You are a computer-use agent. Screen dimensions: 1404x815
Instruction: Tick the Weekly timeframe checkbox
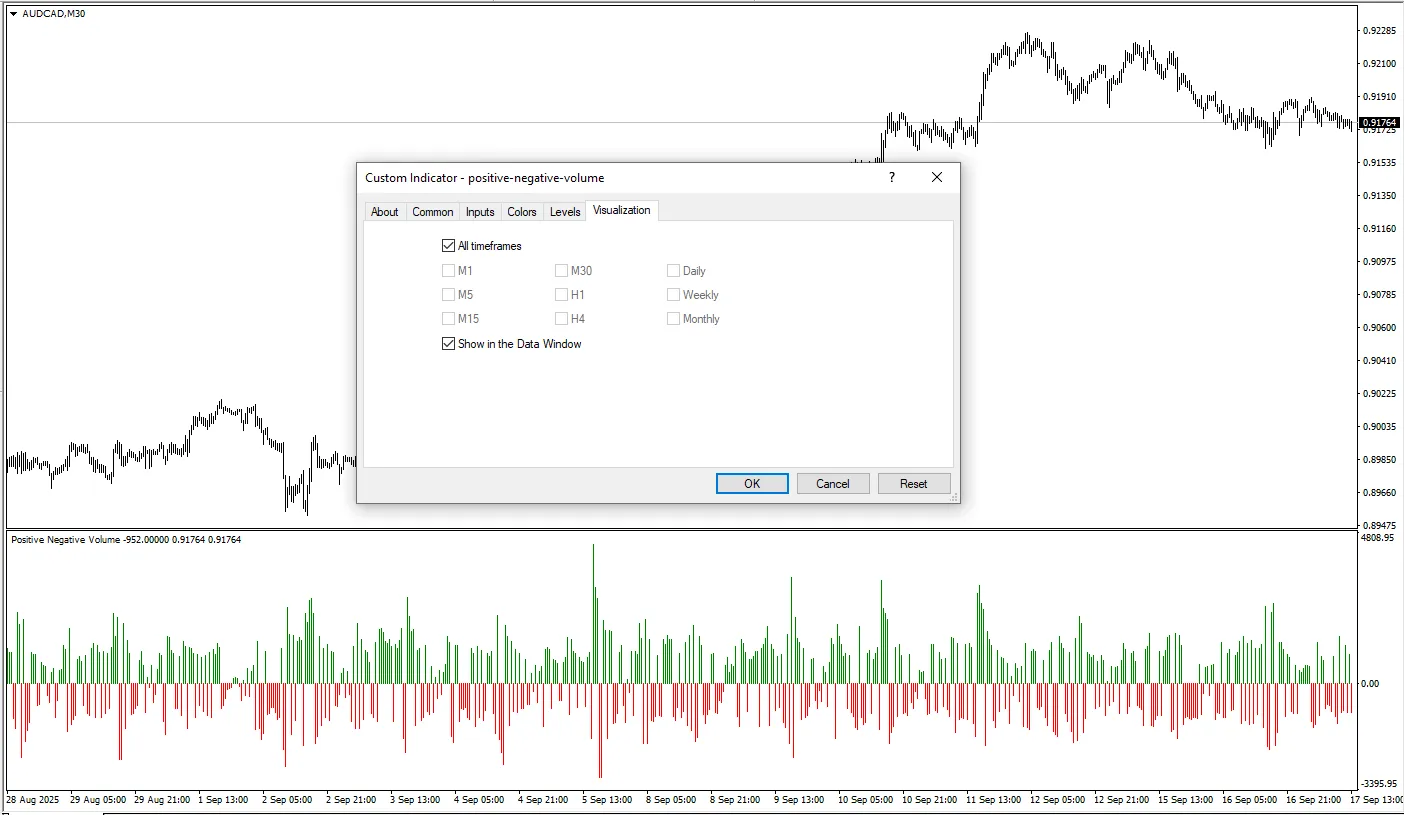coord(674,295)
